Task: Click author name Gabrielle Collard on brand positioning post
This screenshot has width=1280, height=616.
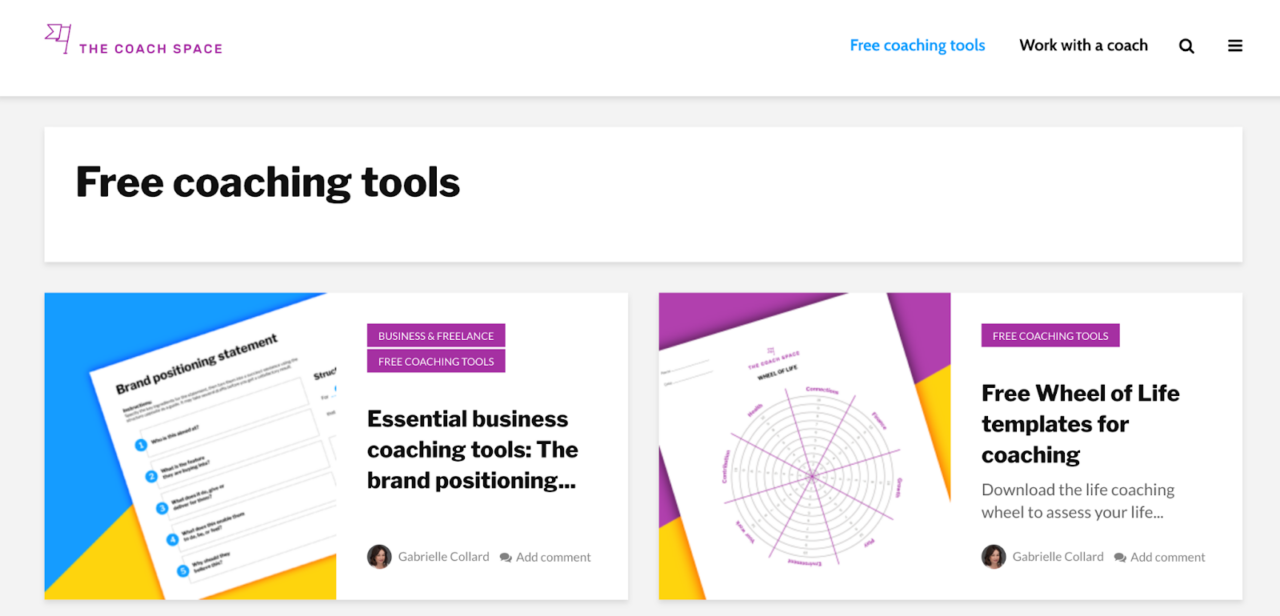Action: click(x=443, y=557)
